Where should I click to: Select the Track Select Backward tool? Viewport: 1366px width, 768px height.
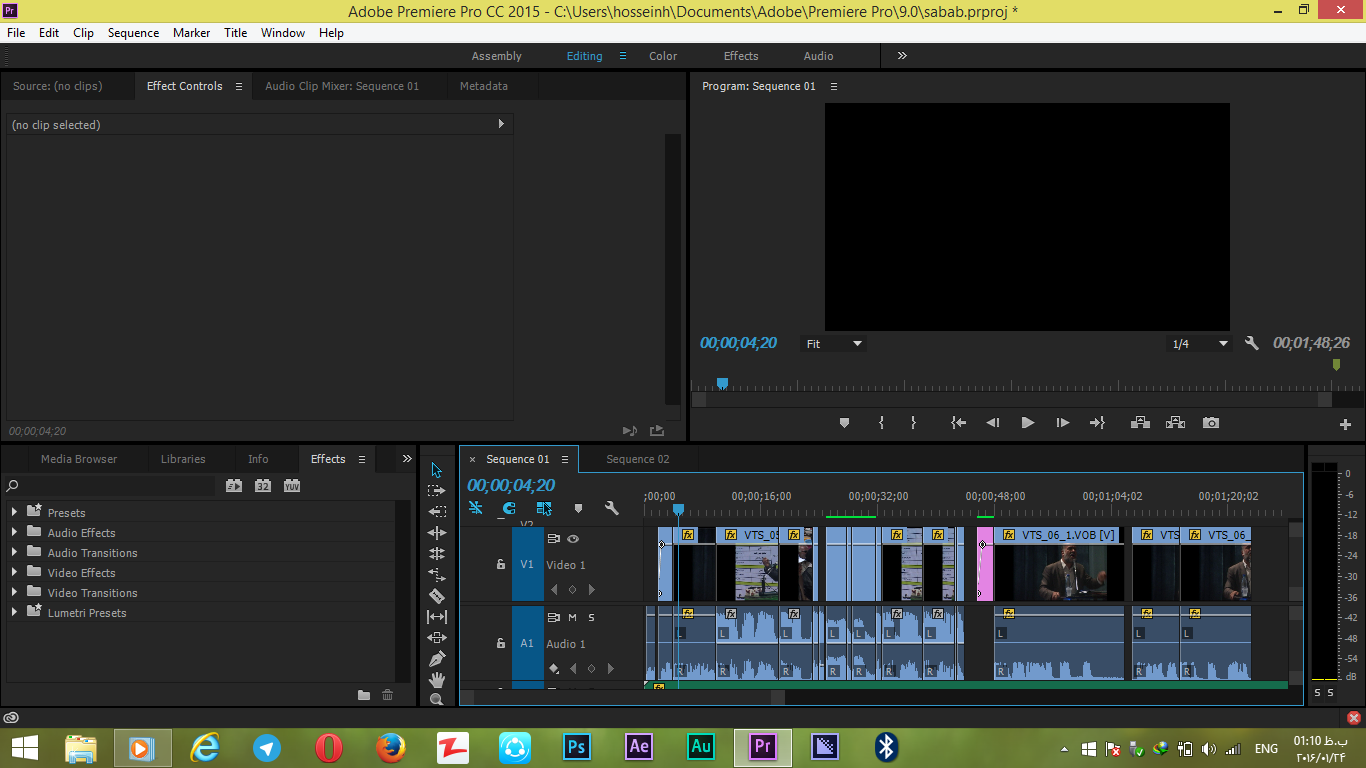click(x=436, y=512)
